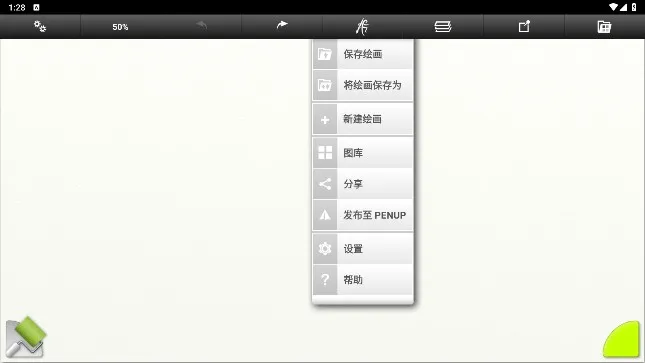Click the battery status icon
645x363 pixels.
point(634,7)
